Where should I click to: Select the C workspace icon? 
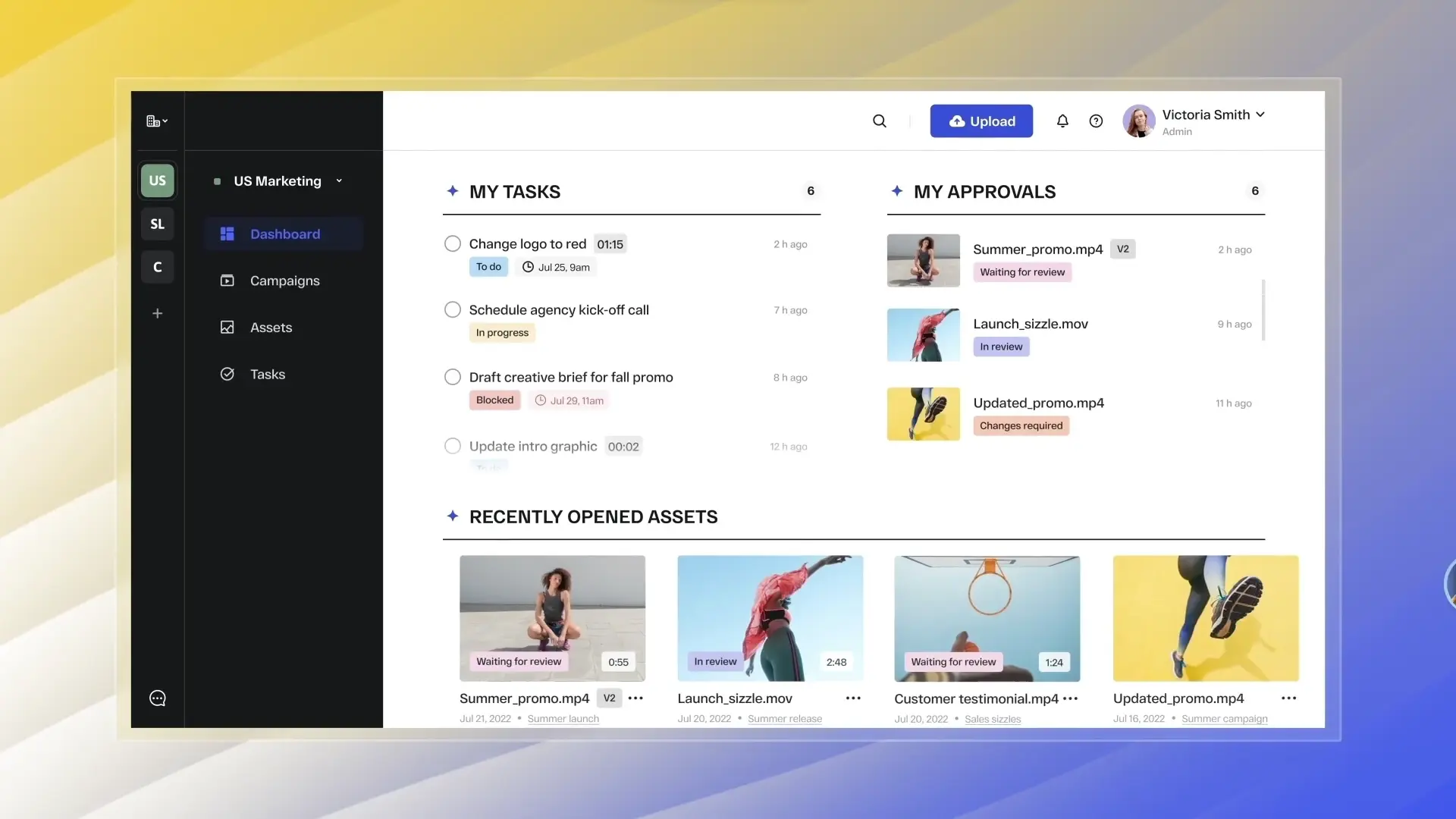point(158,267)
